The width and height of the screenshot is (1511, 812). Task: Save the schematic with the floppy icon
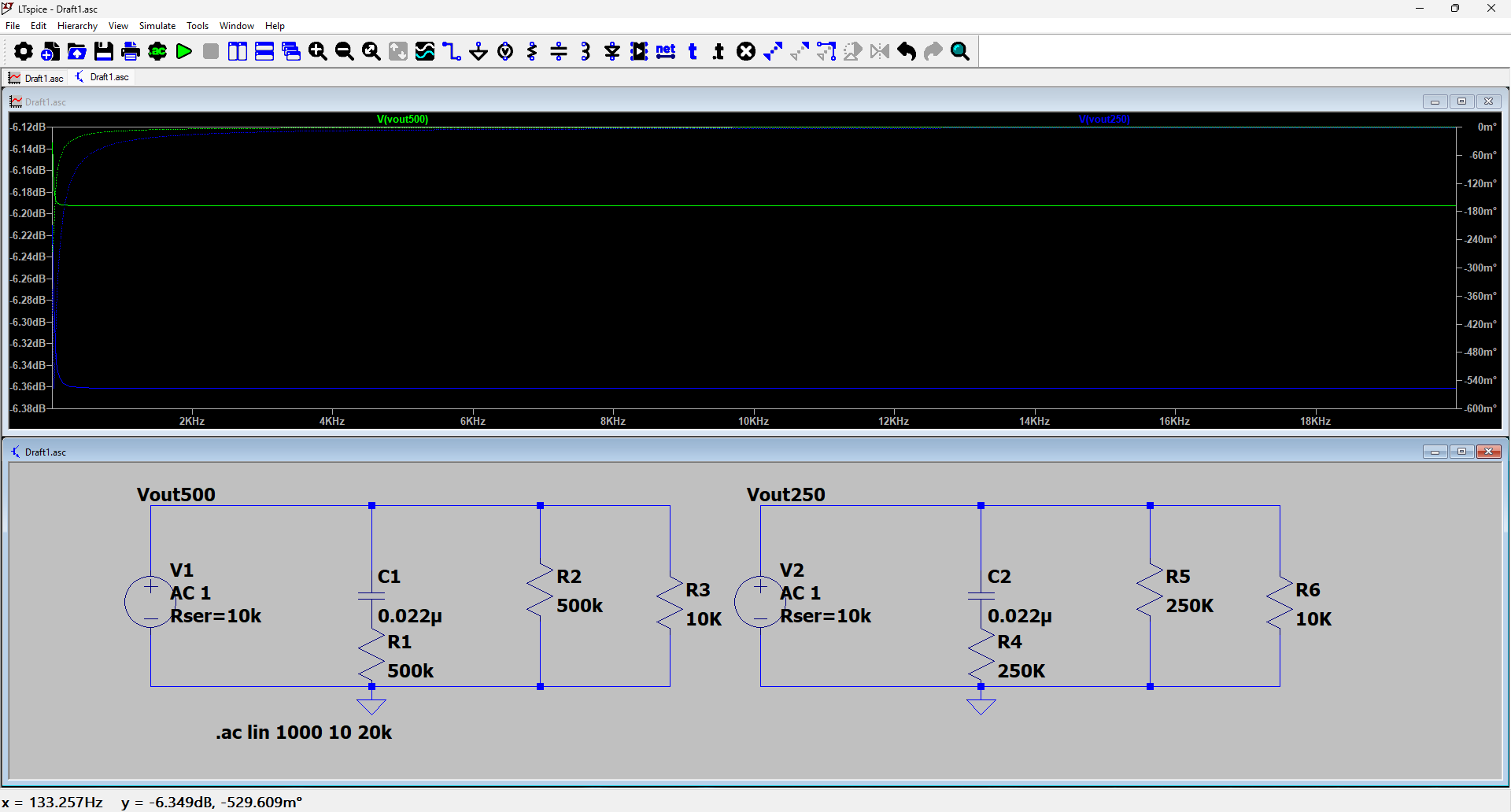click(x=104, y=52)
